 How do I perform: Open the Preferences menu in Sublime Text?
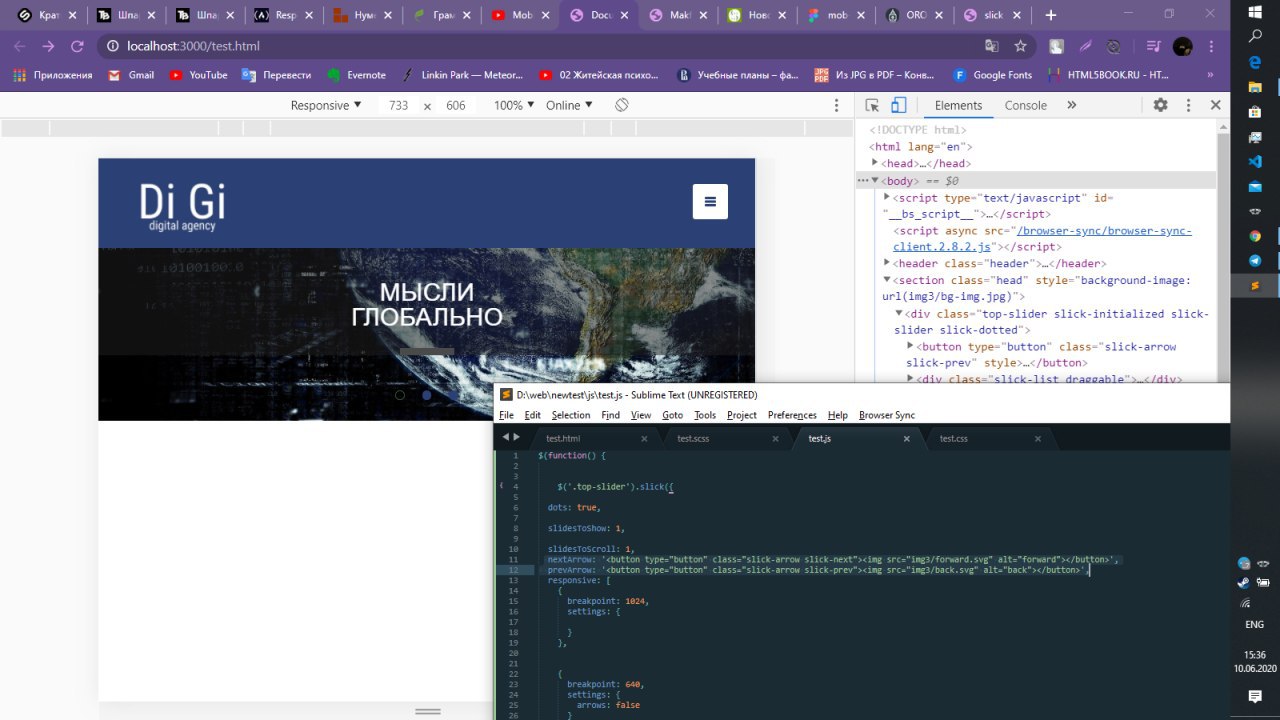point(792,415)
